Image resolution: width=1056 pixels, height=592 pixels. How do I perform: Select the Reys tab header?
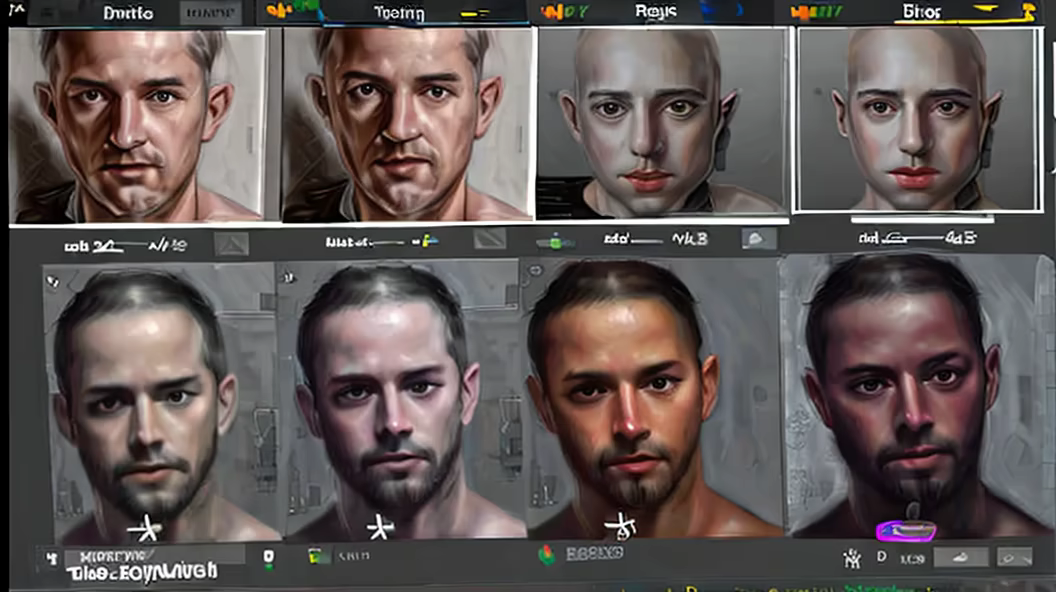tap(656, 12)
